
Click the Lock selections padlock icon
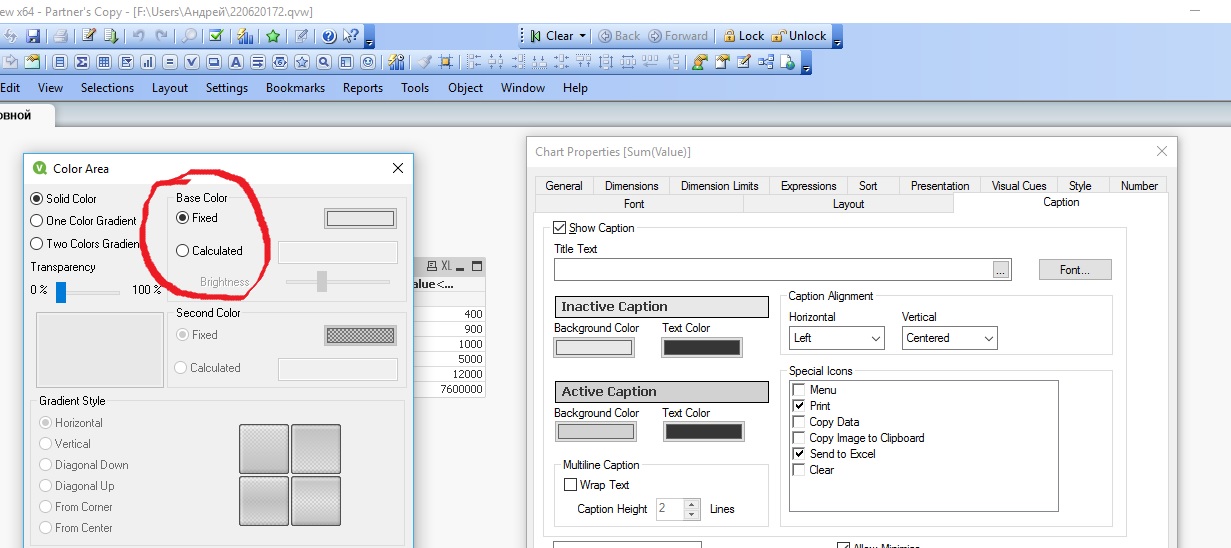tap(729, 36)
